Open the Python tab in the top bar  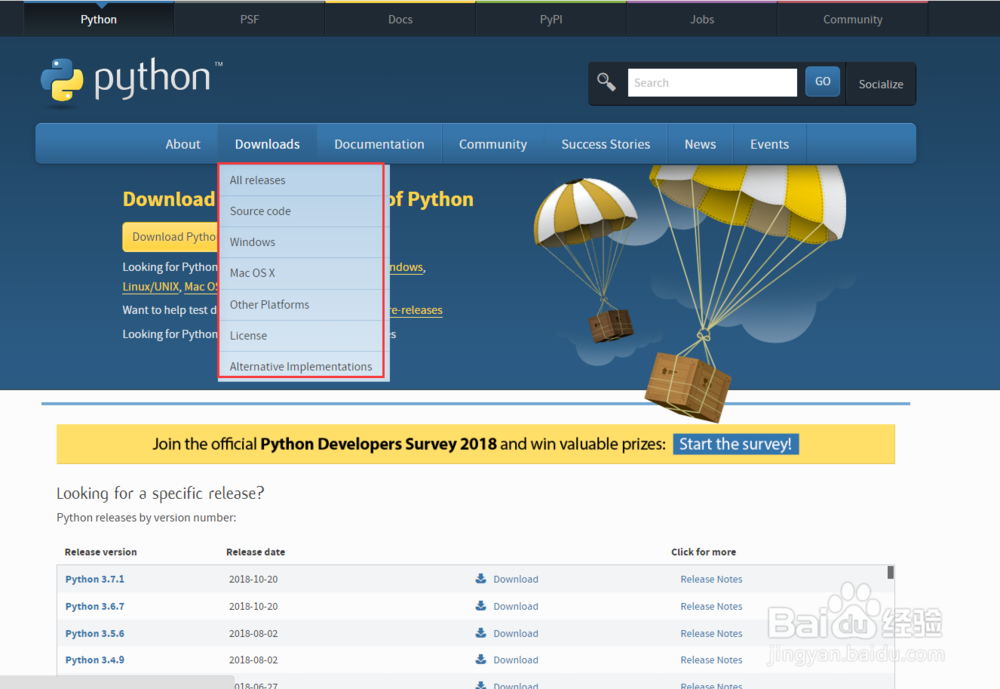[99, 19]
